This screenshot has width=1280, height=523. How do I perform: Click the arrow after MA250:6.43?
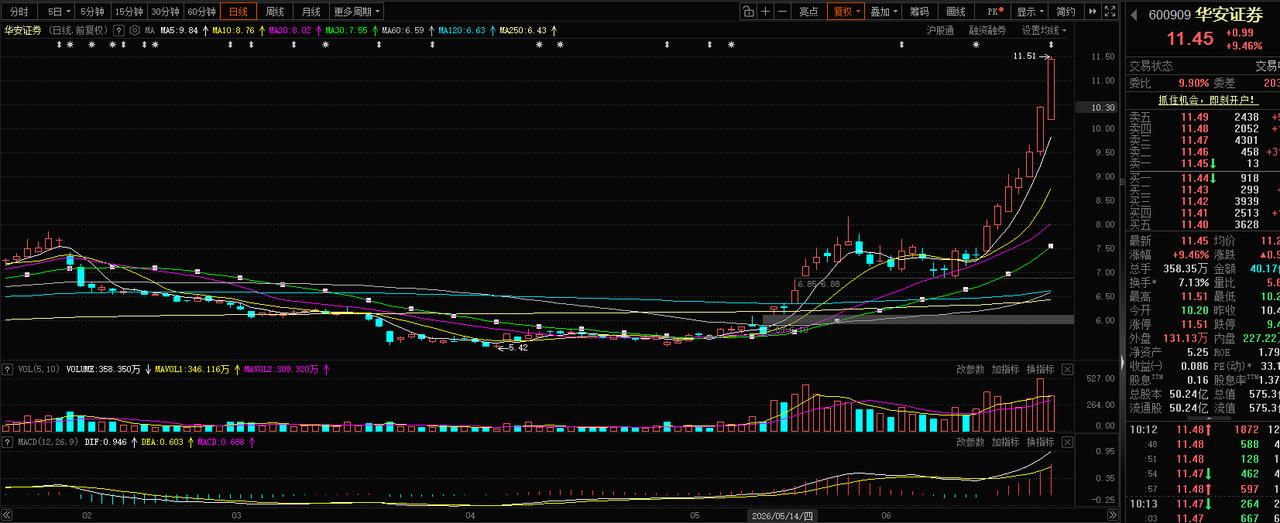tap(554, 30)
